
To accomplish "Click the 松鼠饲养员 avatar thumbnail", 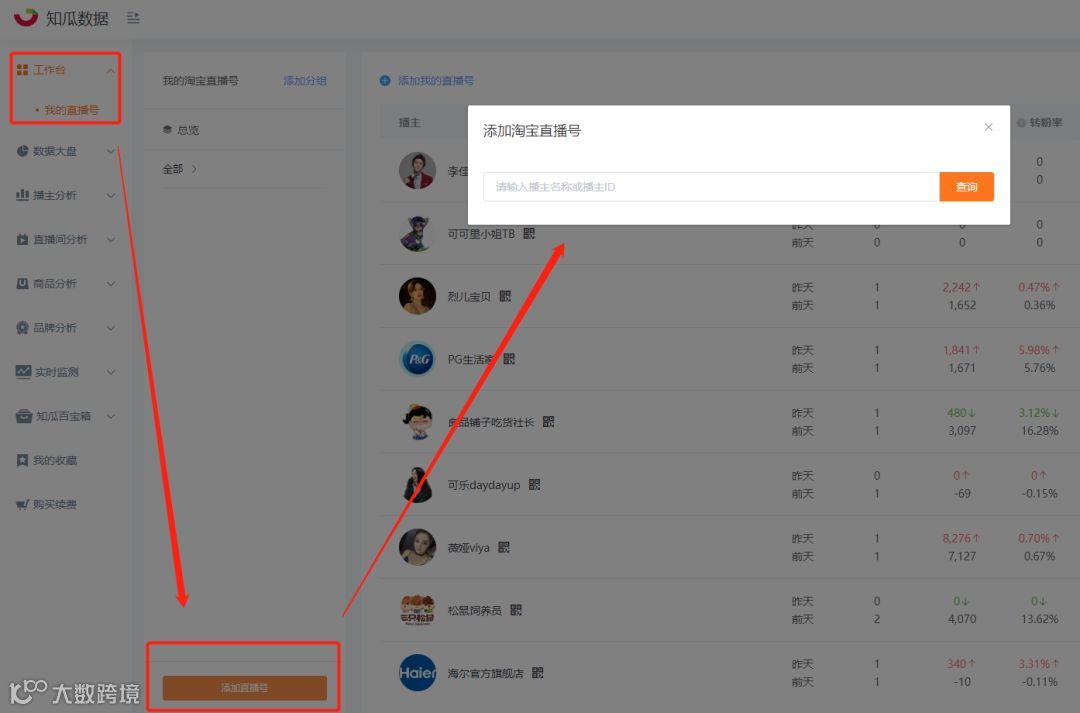I will (x=417, y=610).
